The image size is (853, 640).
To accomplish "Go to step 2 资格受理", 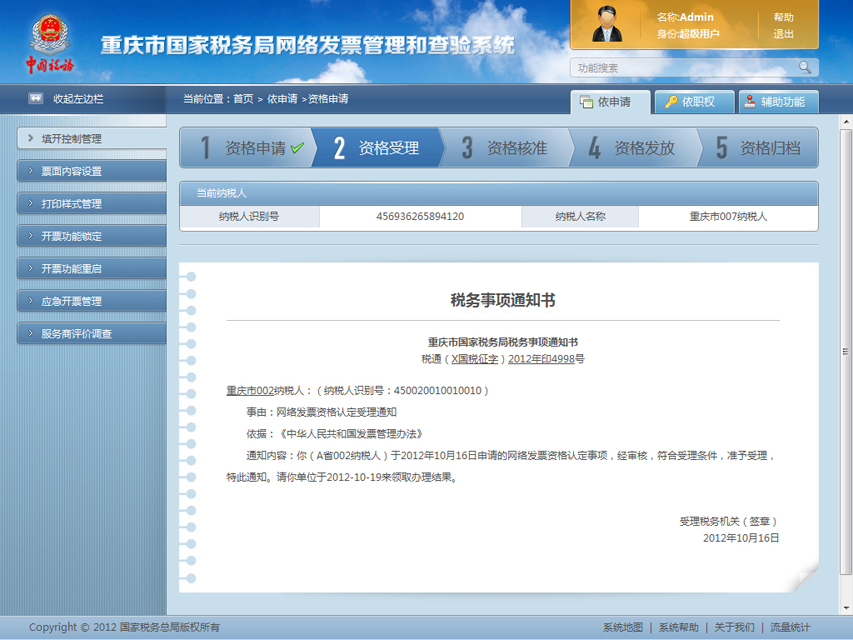I will tap(378, 147).
